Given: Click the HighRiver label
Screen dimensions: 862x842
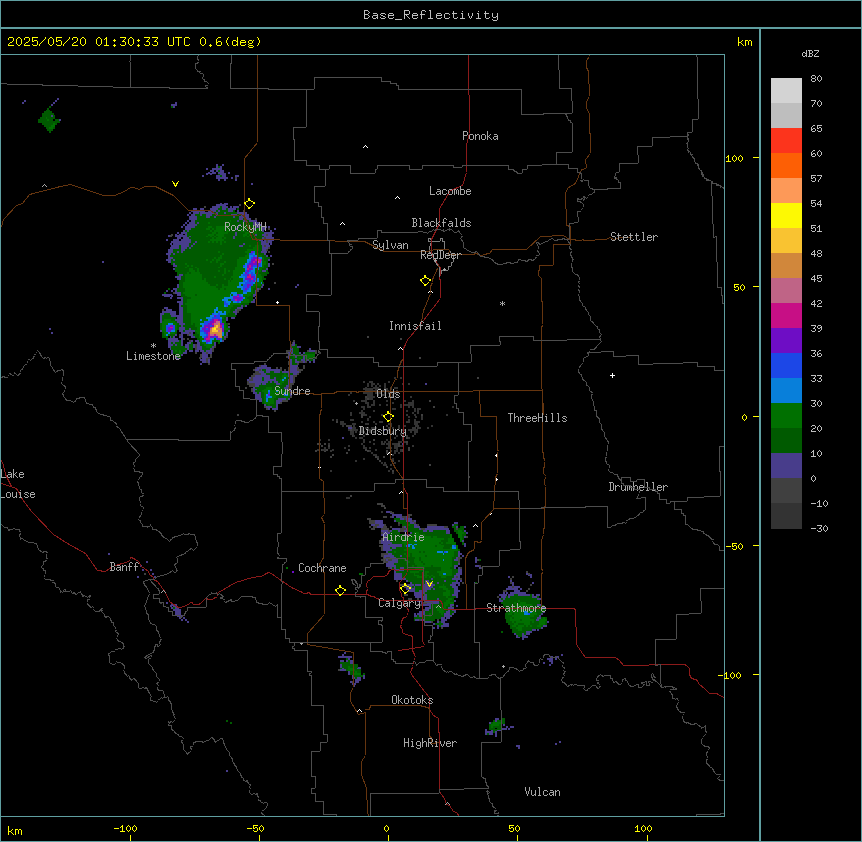Looking at the screenshot, I should pos(430,743).
